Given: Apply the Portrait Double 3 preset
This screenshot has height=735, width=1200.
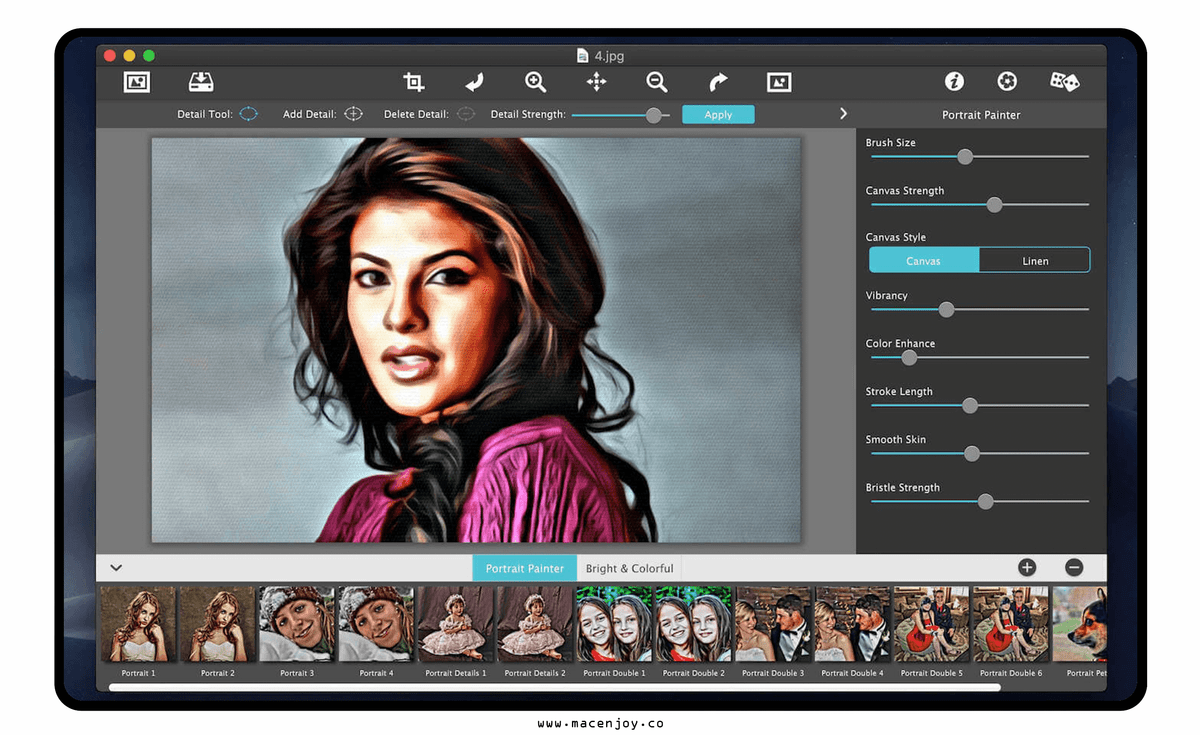Looking at the screenshot, I should (773, 624).
